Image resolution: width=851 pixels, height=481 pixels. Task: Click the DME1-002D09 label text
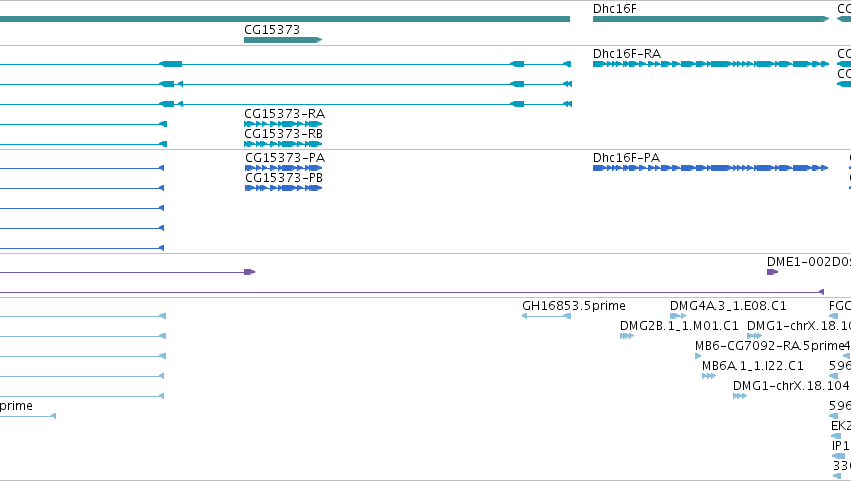pyautogui.click(x=809, y=262)
